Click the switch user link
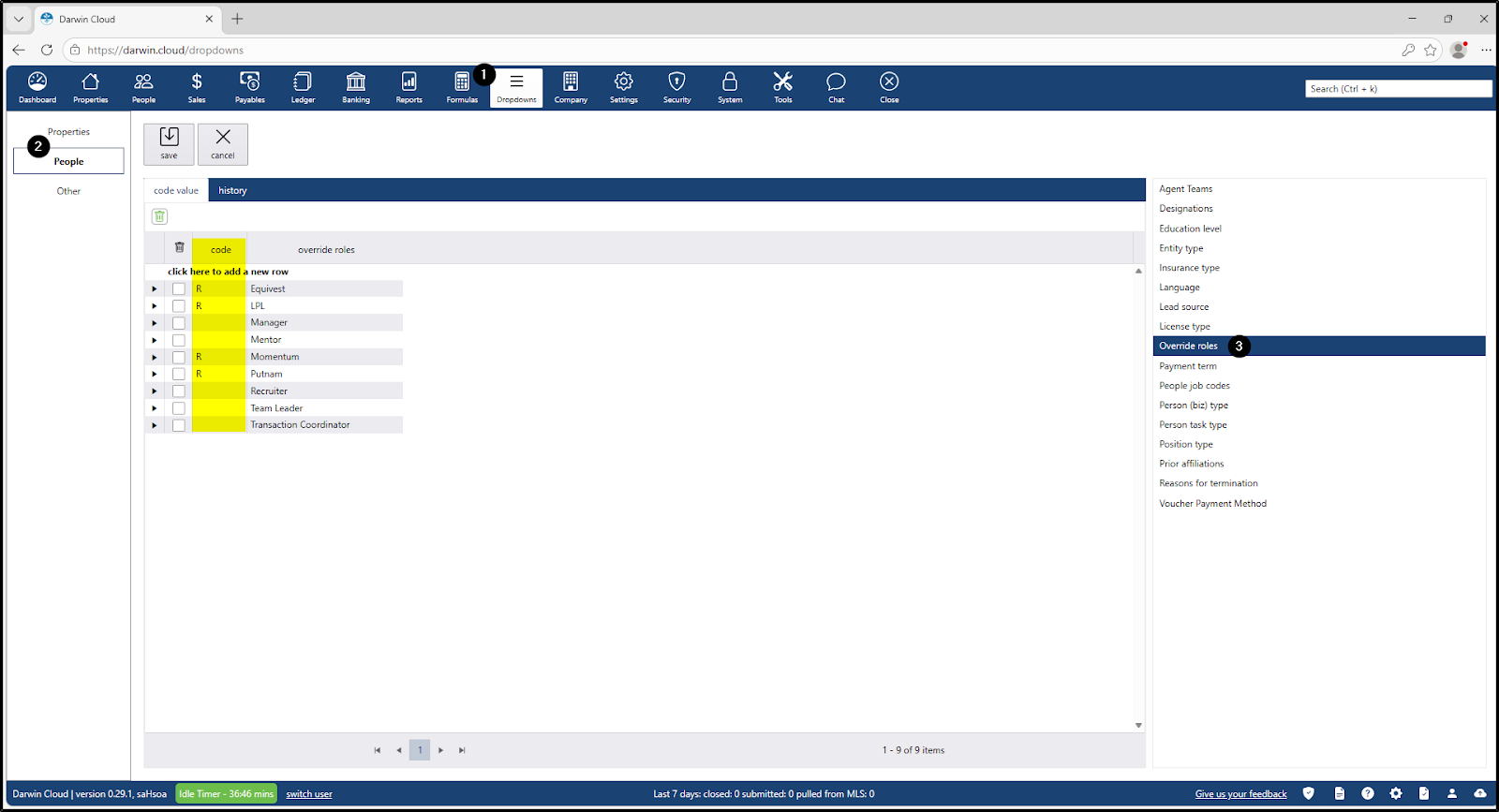 pos(309,794)
